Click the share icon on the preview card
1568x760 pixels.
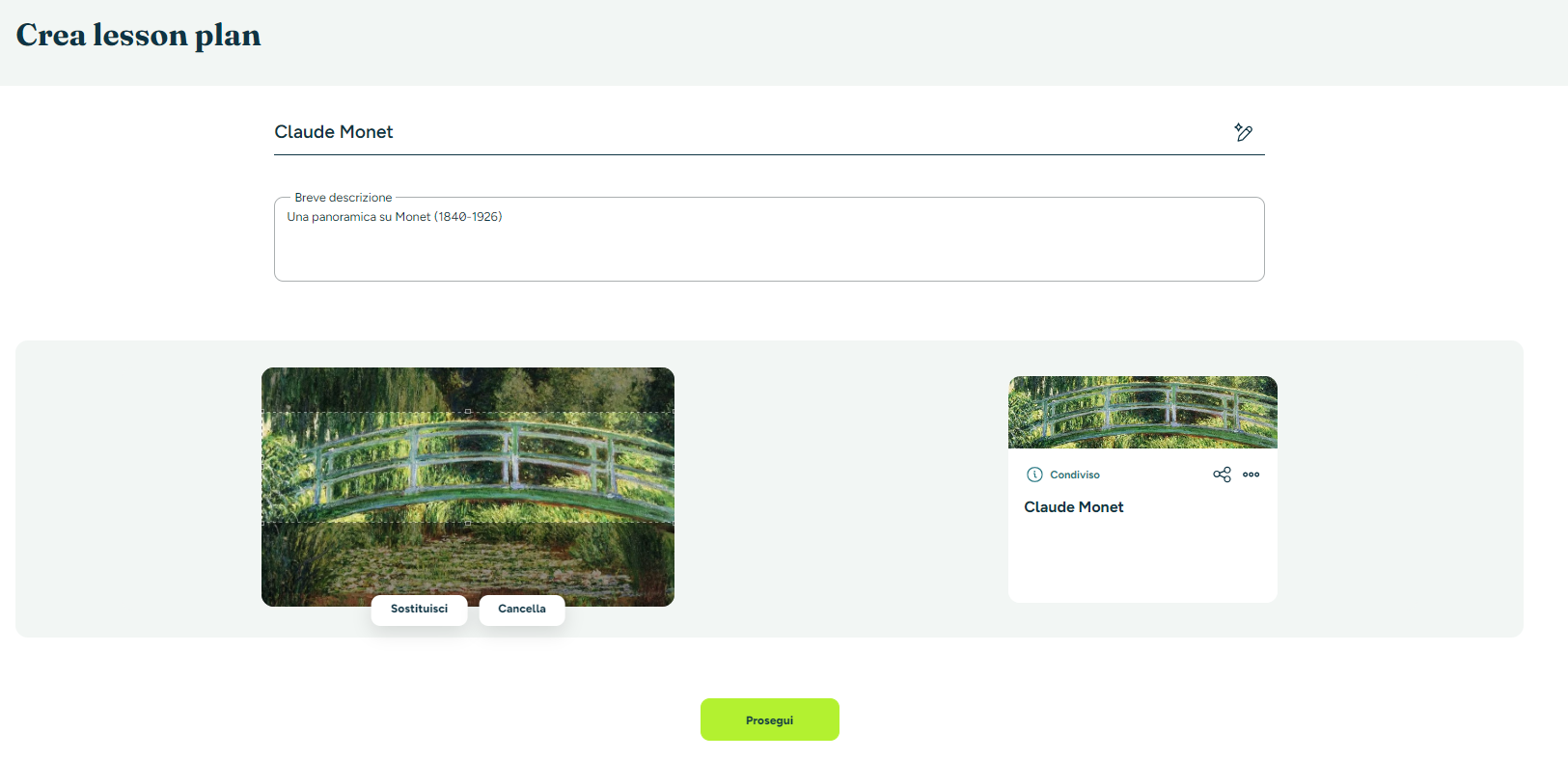(x=1222, y=475)
